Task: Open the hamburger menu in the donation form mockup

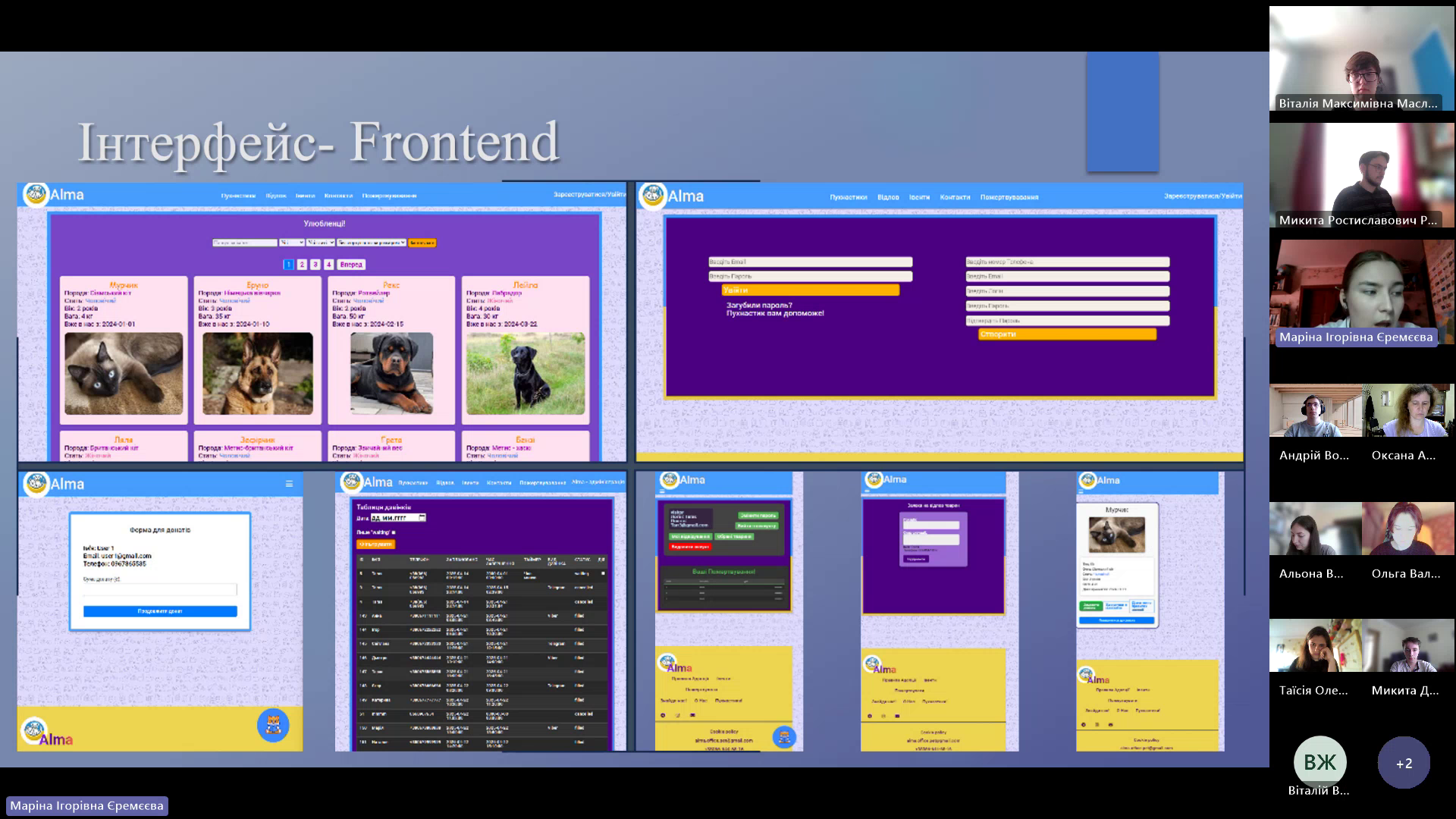Action: (x=289, y=484)
